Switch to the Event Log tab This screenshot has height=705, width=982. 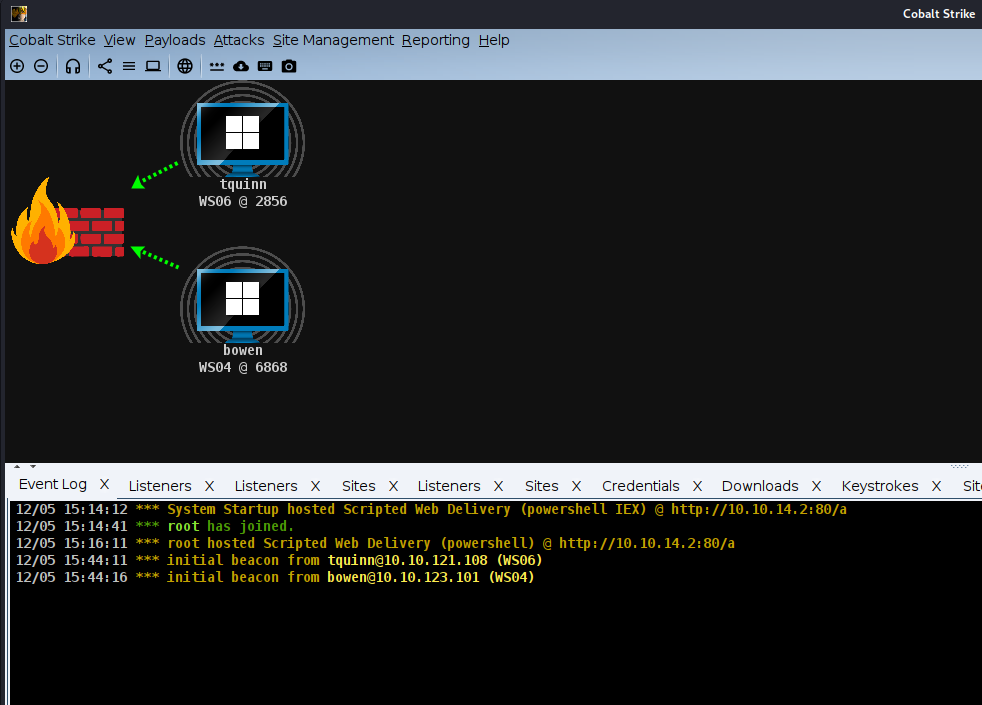coord(53,485)
